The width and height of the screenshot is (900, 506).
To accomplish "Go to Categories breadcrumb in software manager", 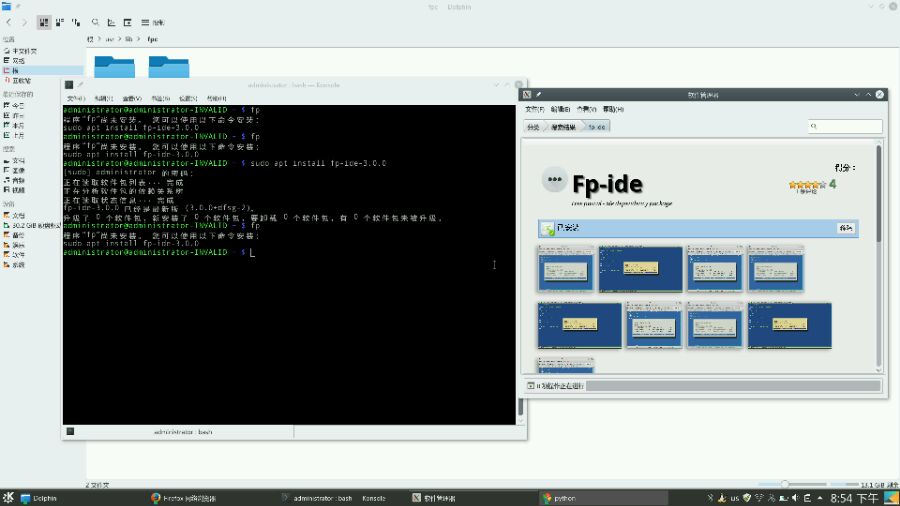I will tap(533, 127).
